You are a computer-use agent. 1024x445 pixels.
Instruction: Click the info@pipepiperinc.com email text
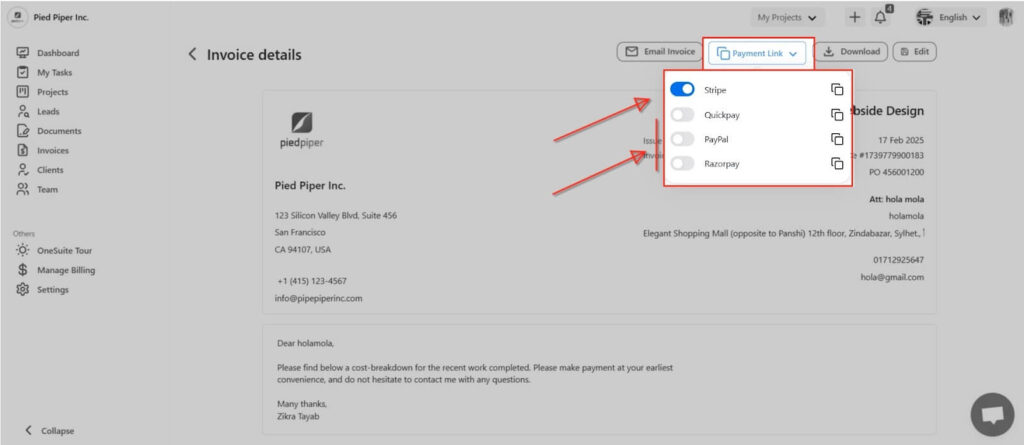click(319, 299)
